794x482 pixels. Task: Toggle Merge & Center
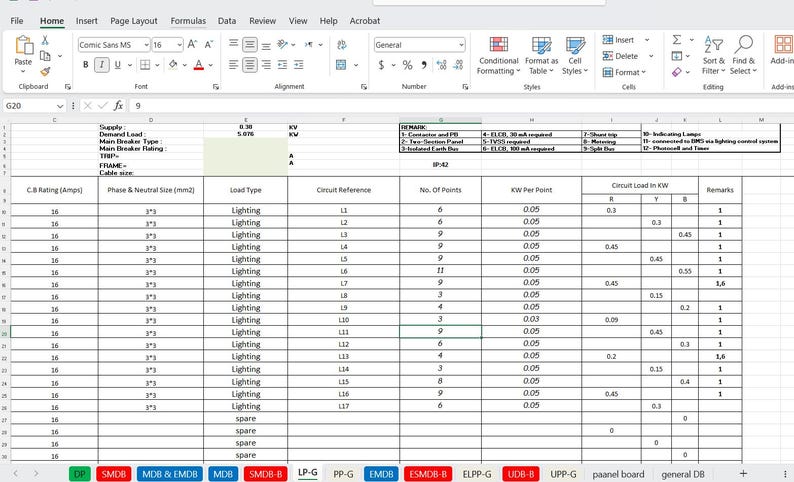point(341,65)
